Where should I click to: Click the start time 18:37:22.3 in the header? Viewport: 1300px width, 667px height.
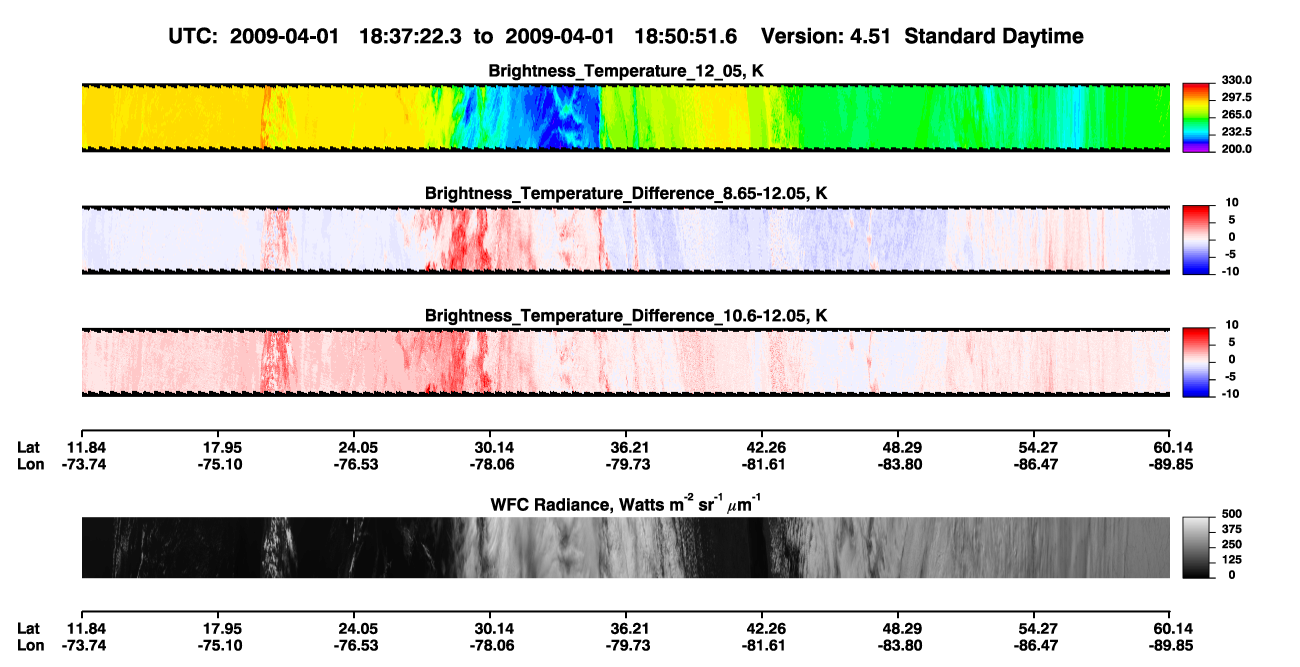412,36
